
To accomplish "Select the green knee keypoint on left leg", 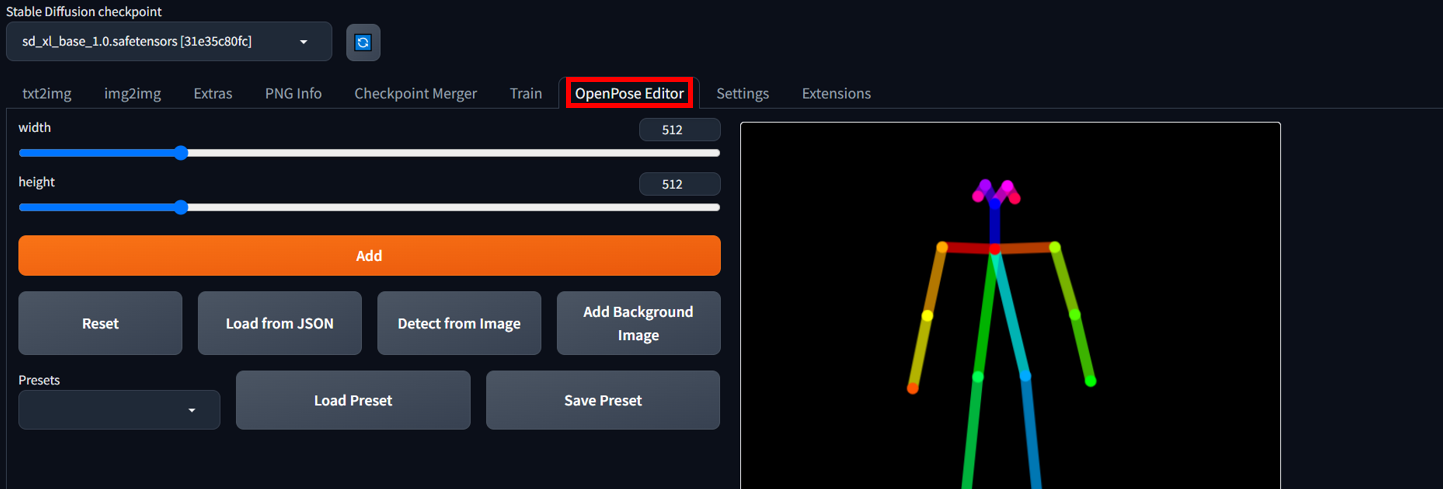I will pyautogui.click(x=978, y=377).
